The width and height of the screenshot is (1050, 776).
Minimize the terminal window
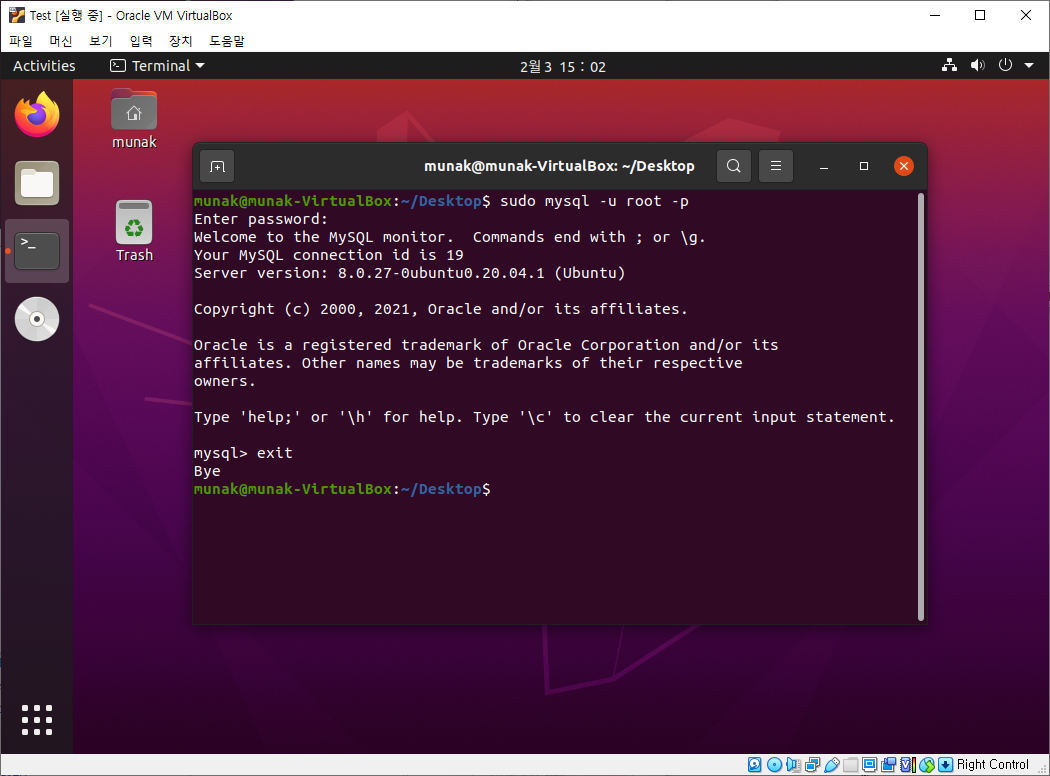point(824,166)
